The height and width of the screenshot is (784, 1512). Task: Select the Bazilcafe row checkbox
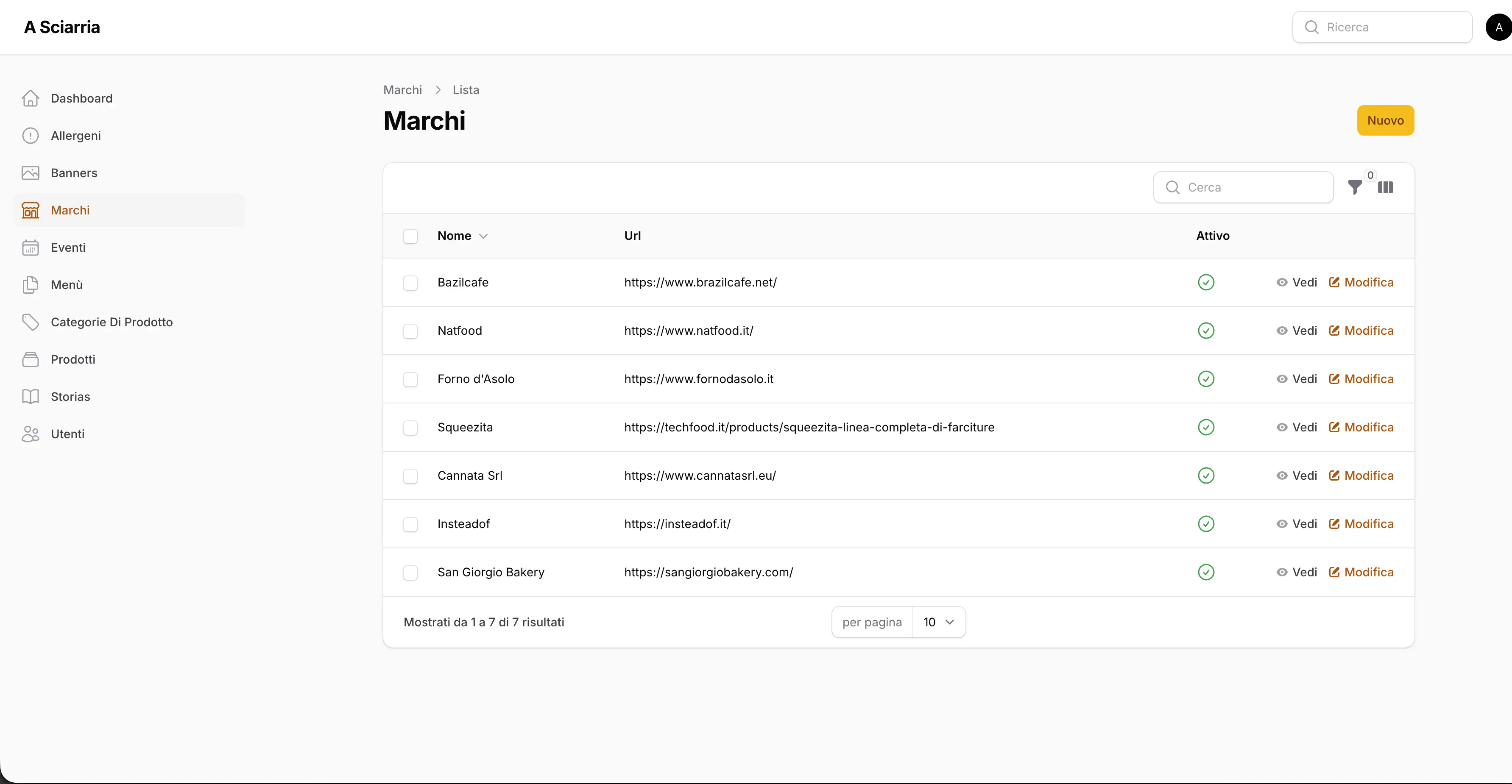(x=410, y=283)
